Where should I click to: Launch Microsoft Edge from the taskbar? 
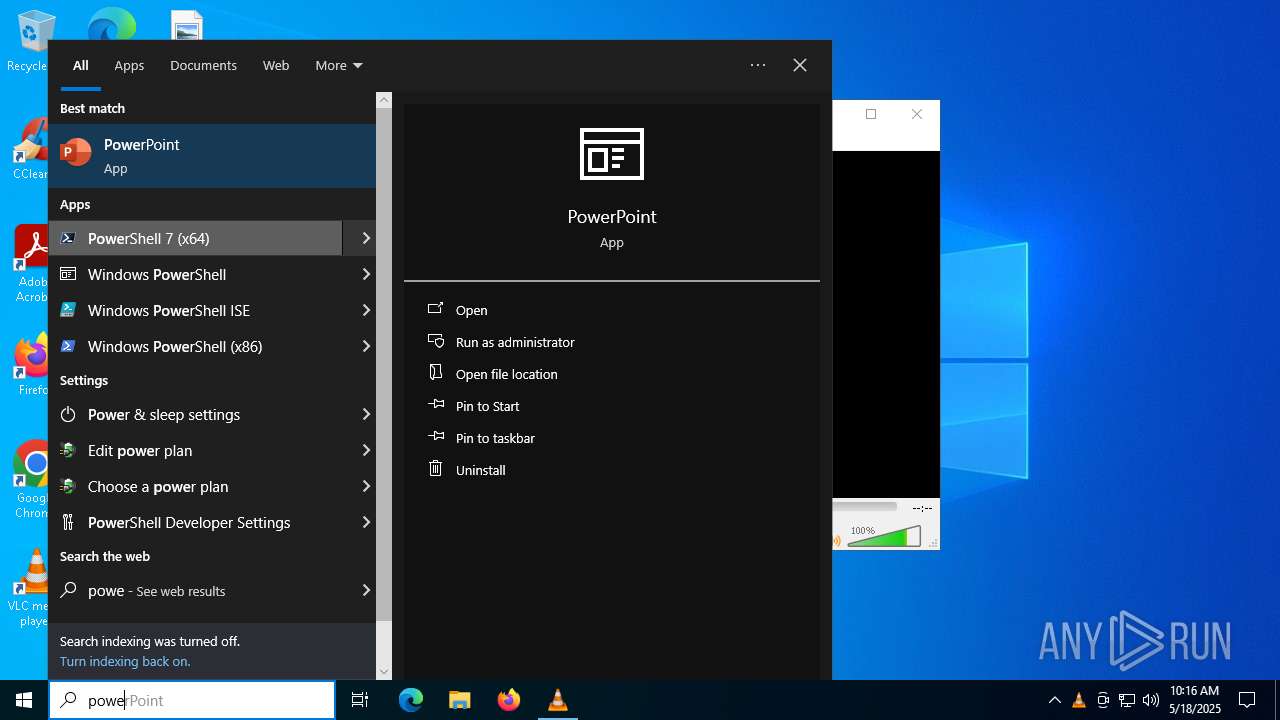pyautogui.click(x=411, y=700)
